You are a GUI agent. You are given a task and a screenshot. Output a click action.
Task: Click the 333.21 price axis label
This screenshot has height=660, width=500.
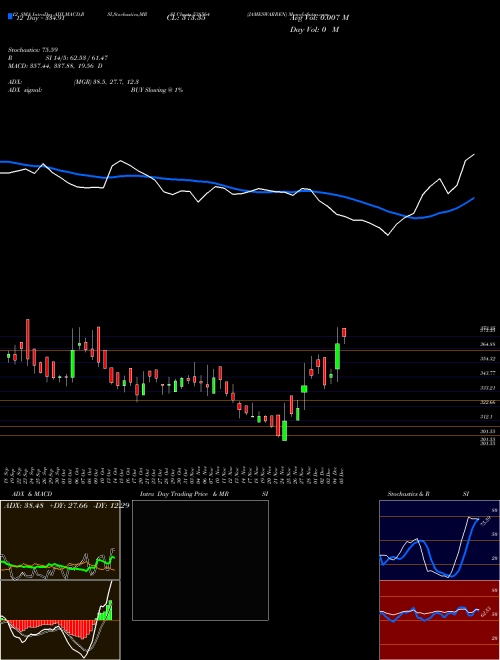click(x=487, y=388)
